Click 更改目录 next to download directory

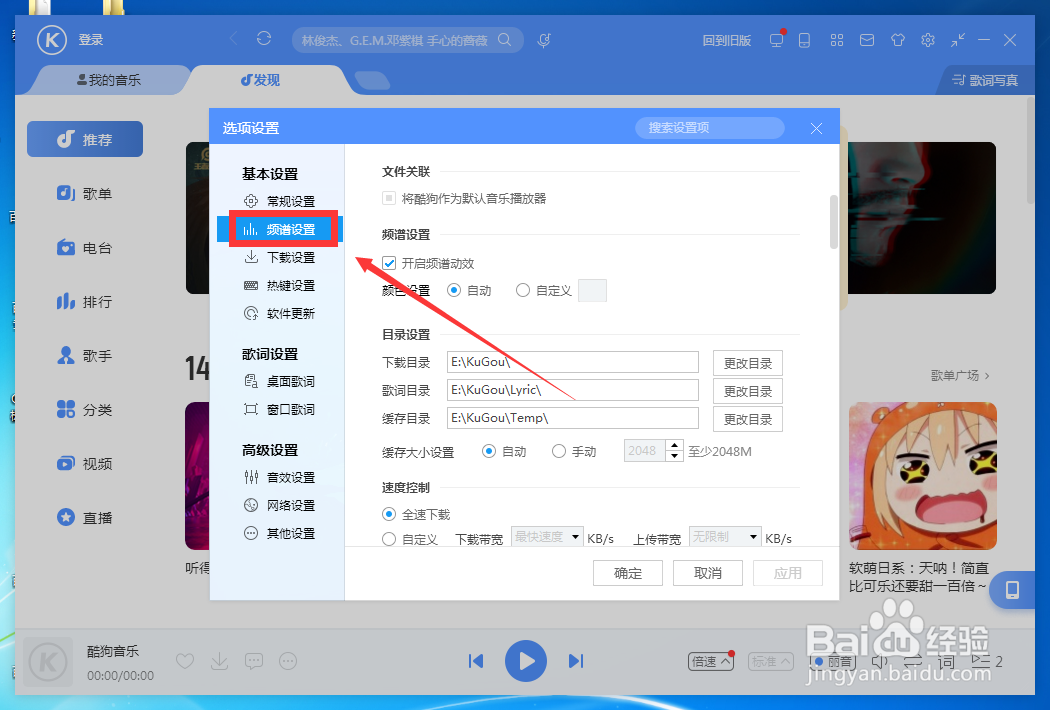pyautogui.click(x=747, y=362)
